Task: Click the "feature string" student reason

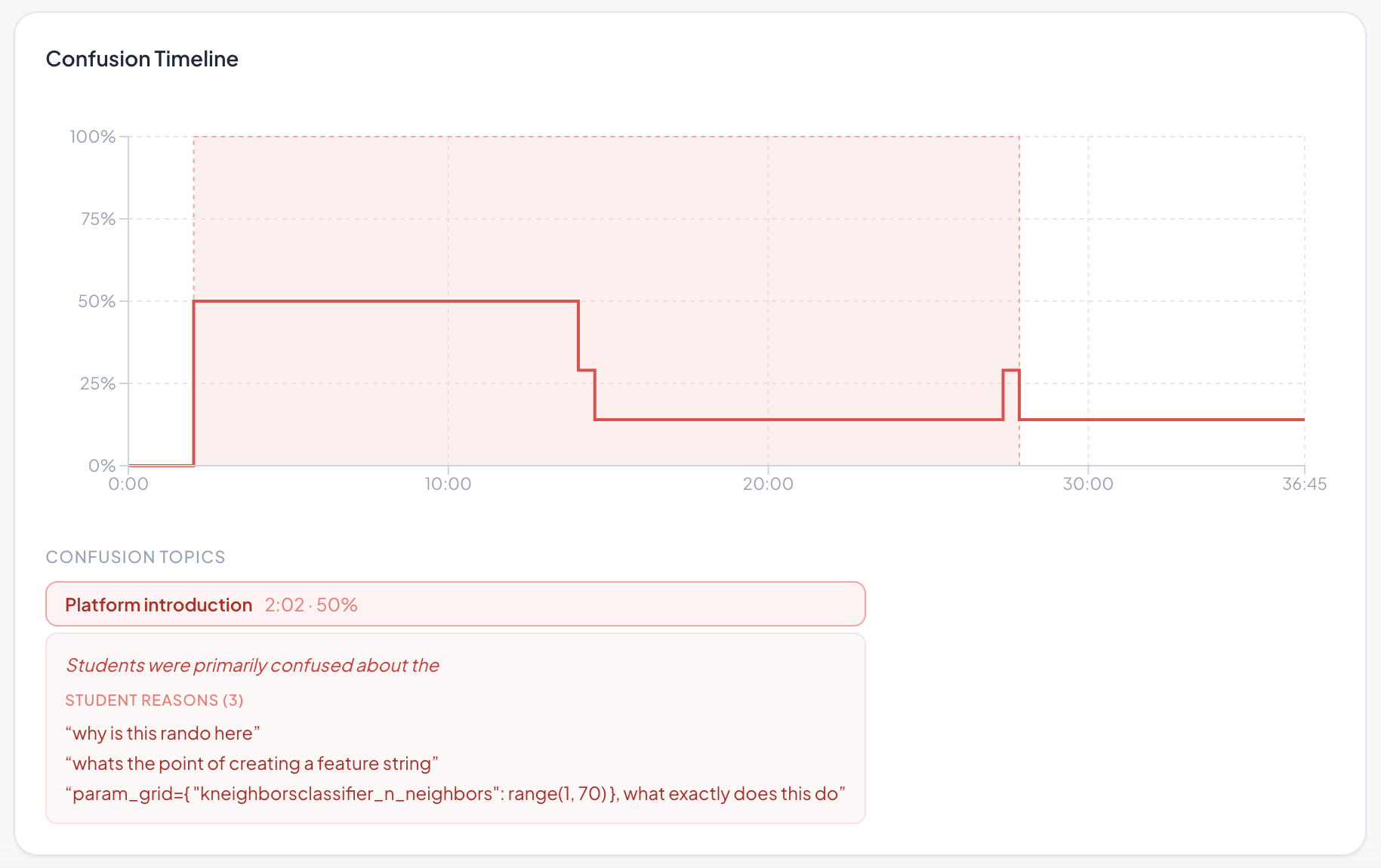Action: pyautogui.click(x=252, y=763)
